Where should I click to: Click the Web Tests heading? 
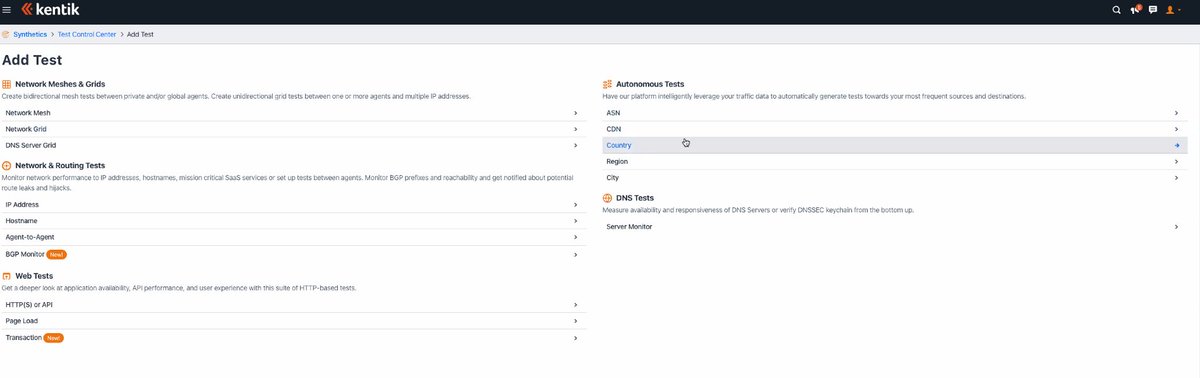point(35,275)
